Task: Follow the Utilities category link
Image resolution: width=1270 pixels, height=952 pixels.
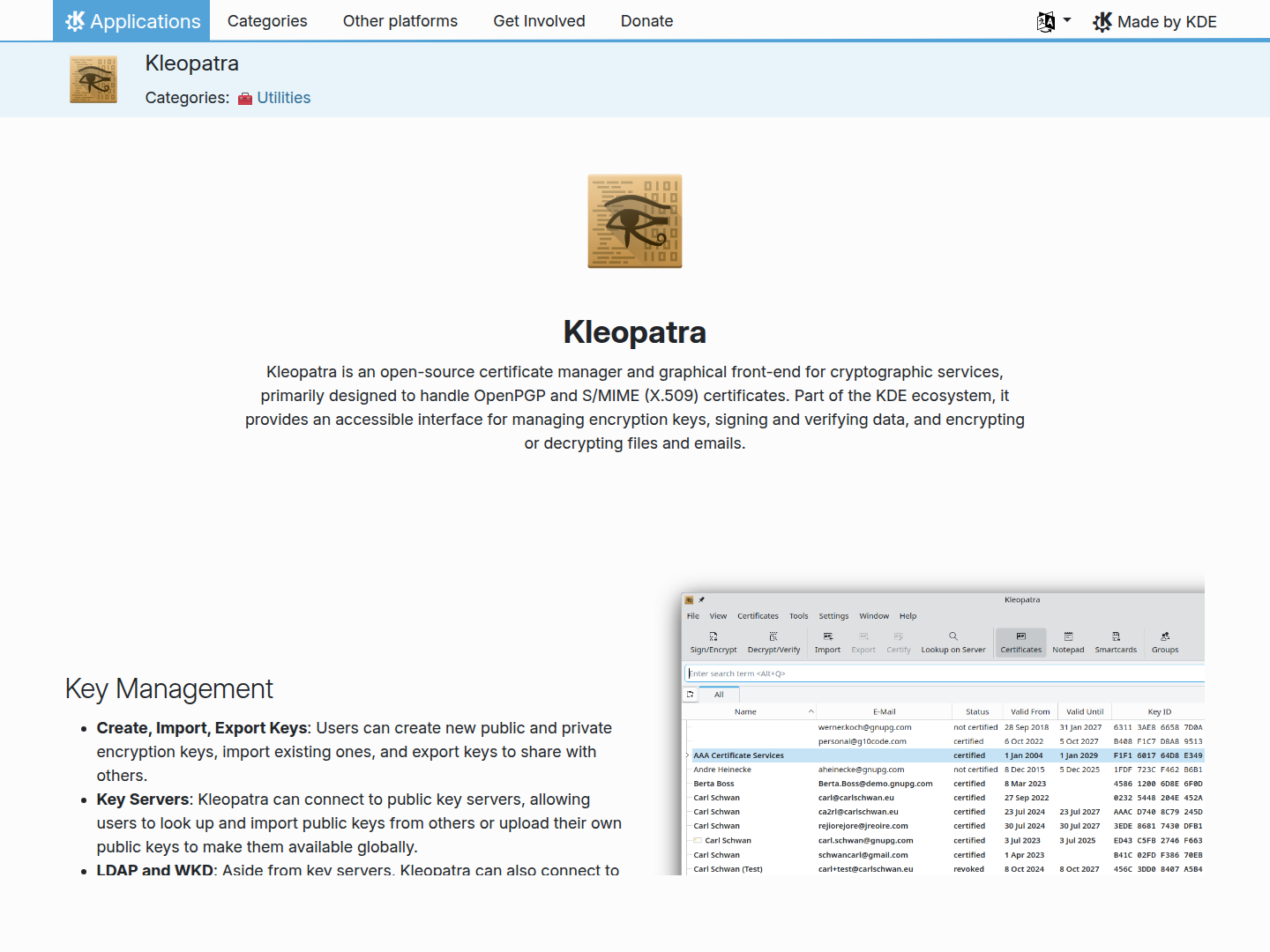Action: click(x=284, y=98)
